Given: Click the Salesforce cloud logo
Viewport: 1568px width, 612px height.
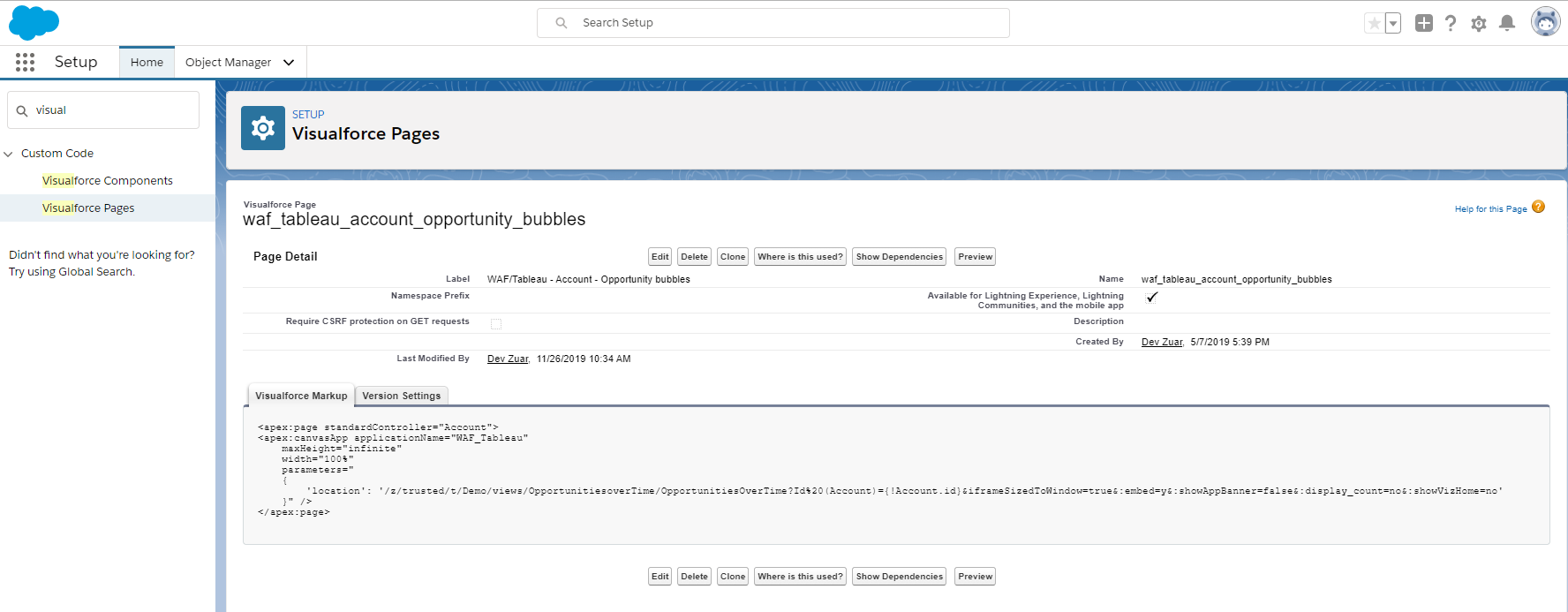Looking at the screenshot, I should tap(34, 23).
